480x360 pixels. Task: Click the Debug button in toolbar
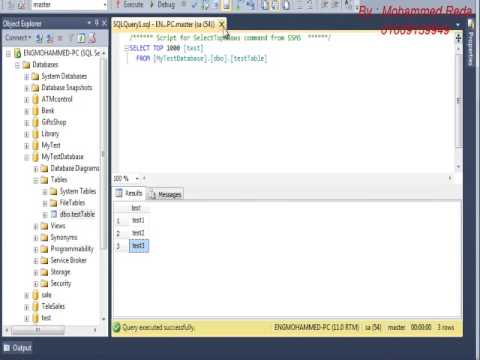(x=163, y=5)
